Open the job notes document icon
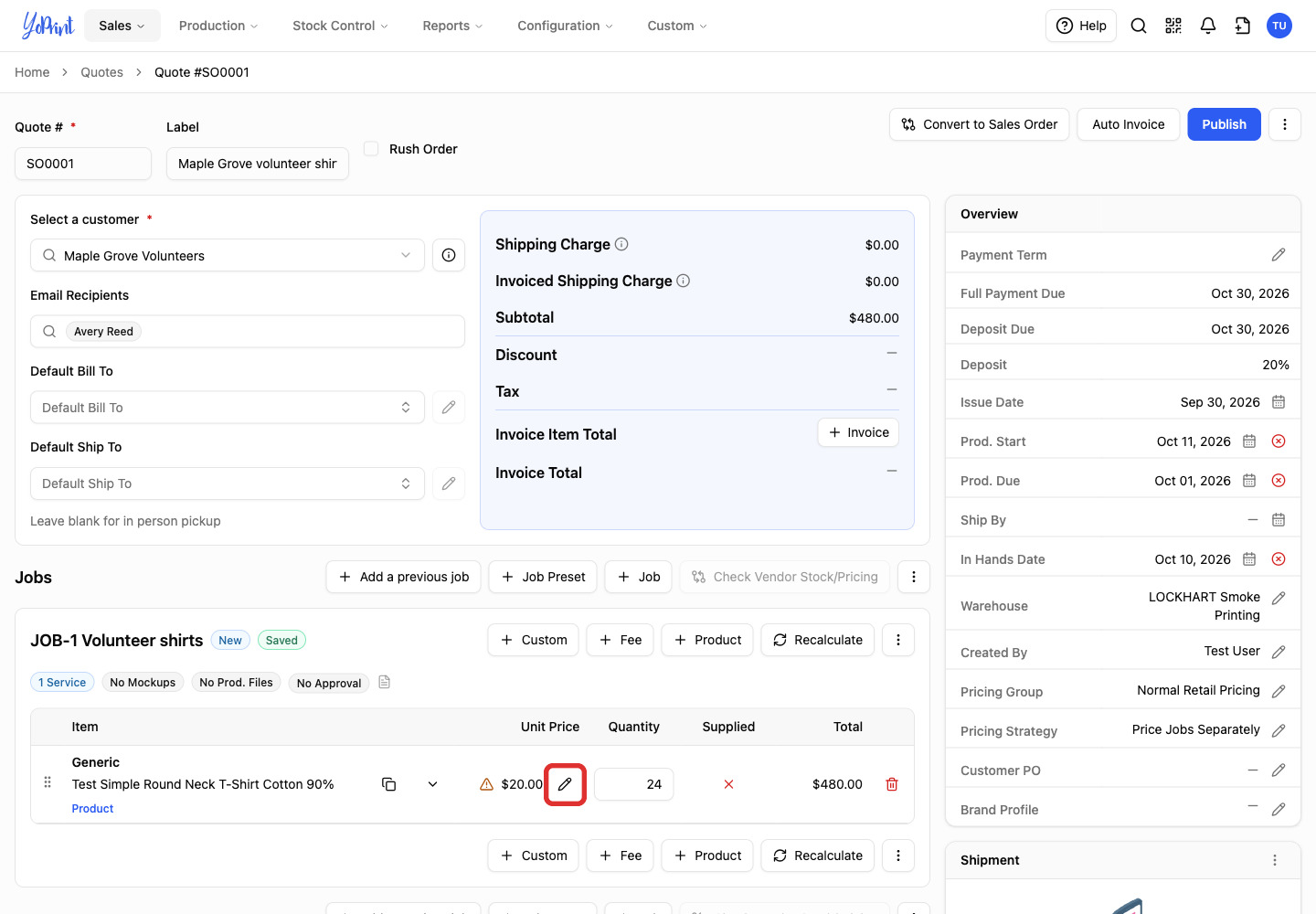Viewport: 1316px width, 914px height. [385, 682]
